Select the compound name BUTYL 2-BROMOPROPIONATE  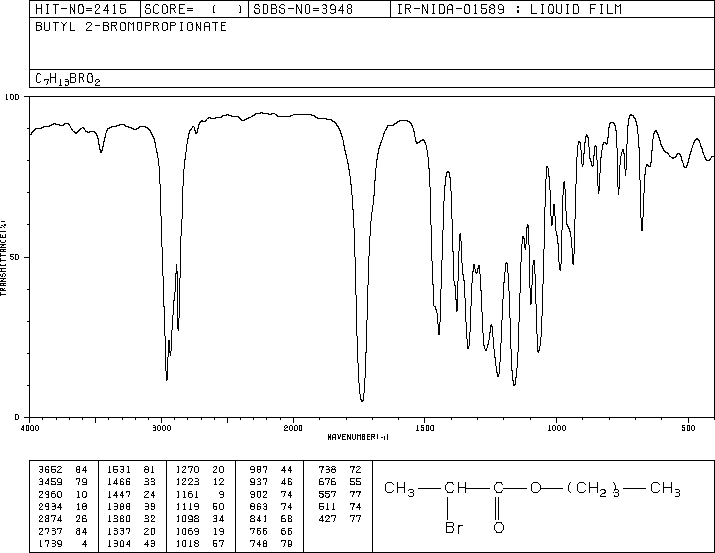click(x=131, y=27)
